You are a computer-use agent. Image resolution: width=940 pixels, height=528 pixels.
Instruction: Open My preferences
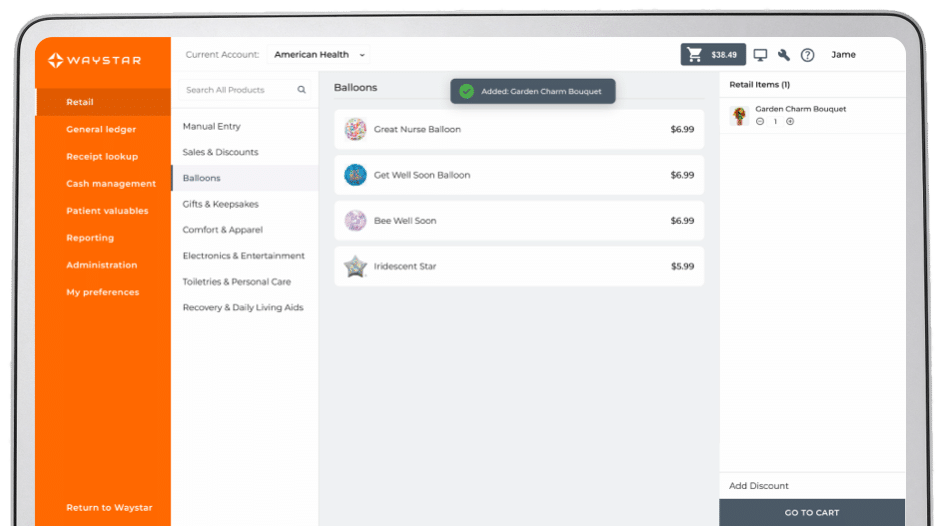103,292
